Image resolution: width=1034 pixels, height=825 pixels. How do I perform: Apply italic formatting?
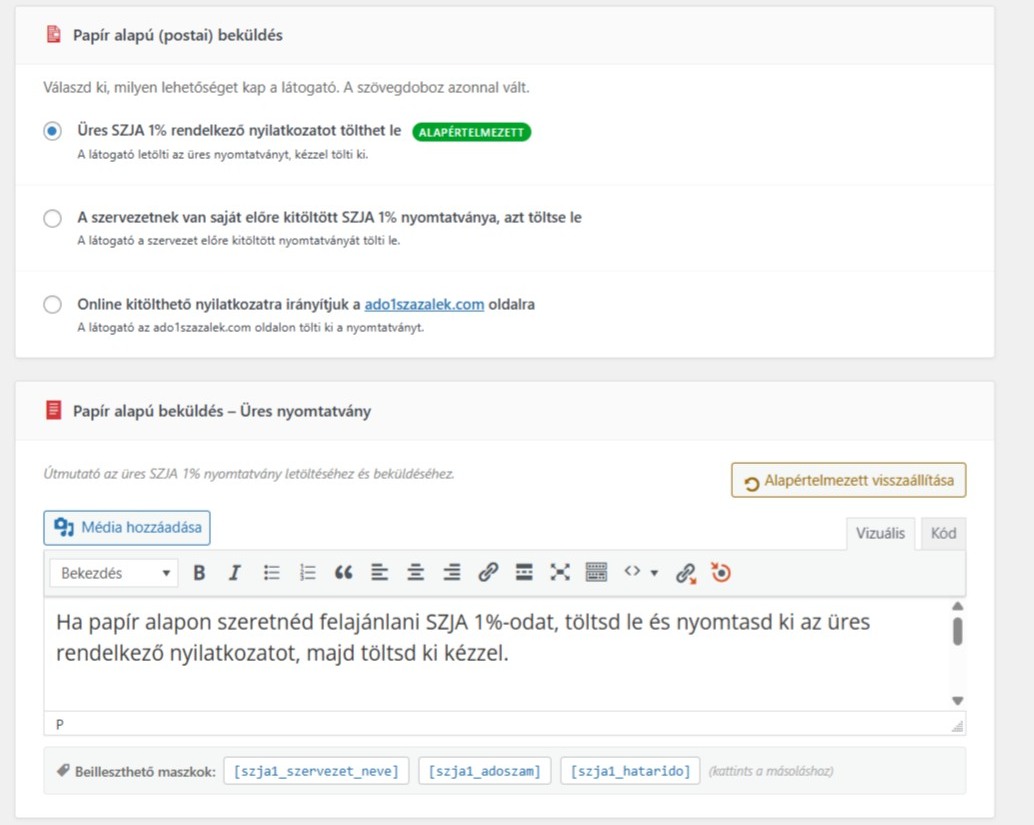click(x=234, y=573)
